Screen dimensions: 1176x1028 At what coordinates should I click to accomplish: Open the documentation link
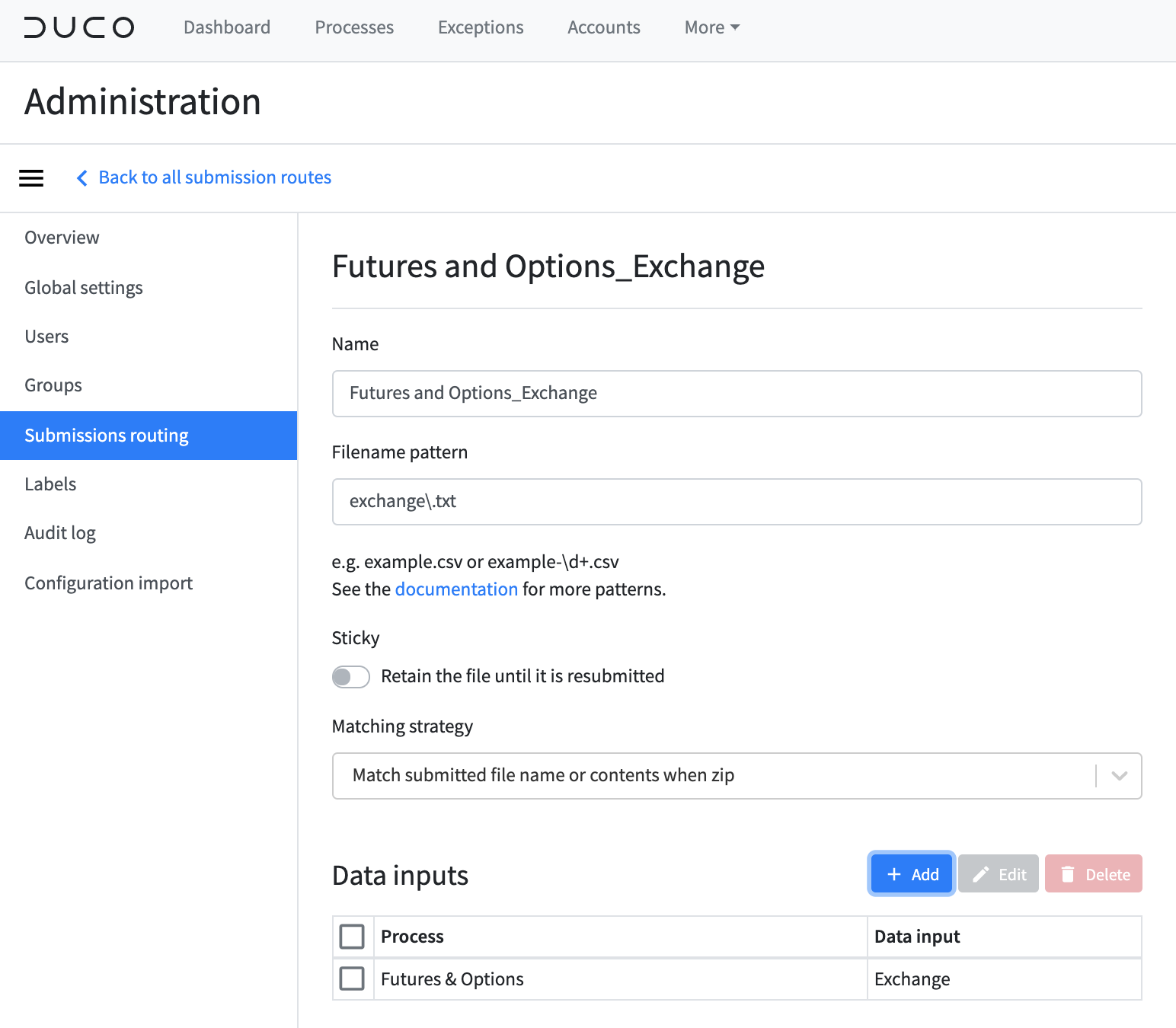tap(456, 589)
